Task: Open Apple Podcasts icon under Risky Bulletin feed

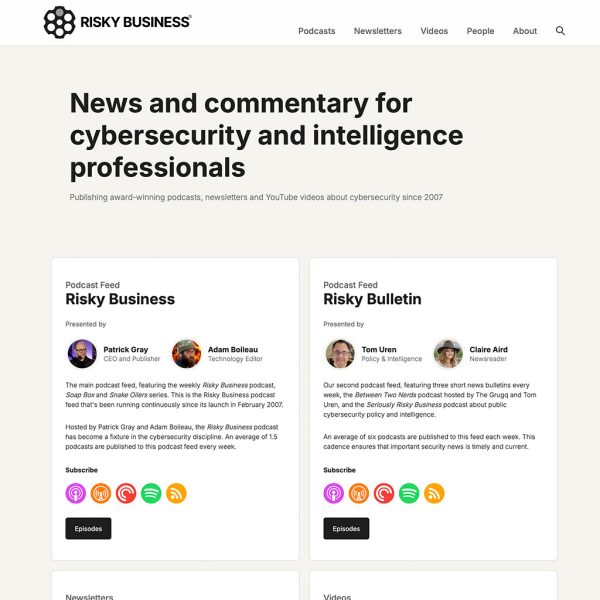Action: click(334, 493)
